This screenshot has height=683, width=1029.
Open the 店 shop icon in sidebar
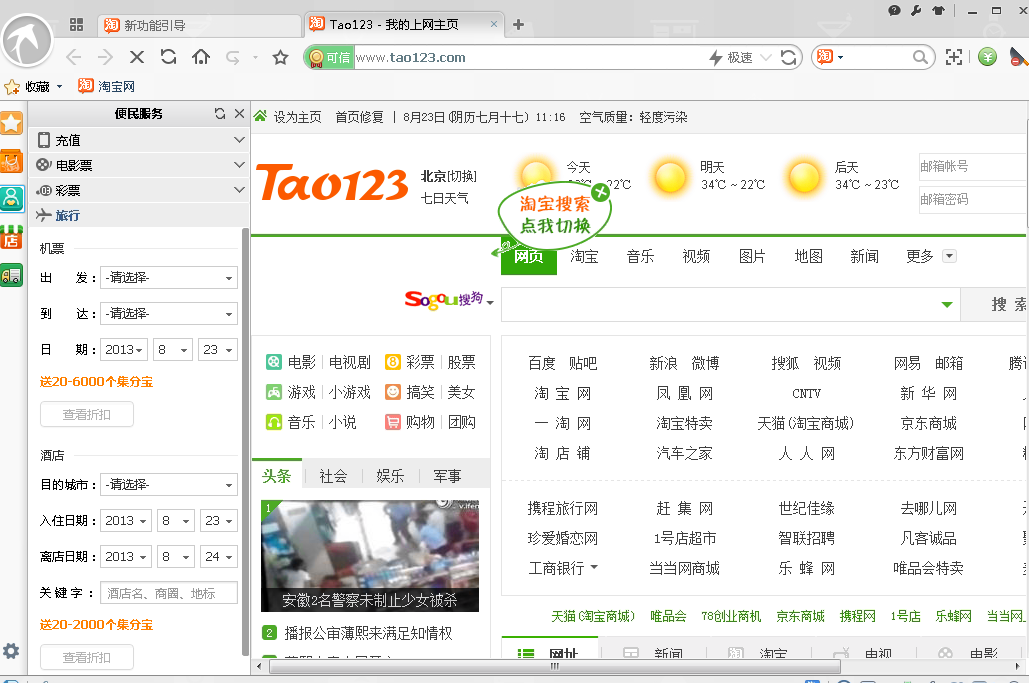click(11, 238)
